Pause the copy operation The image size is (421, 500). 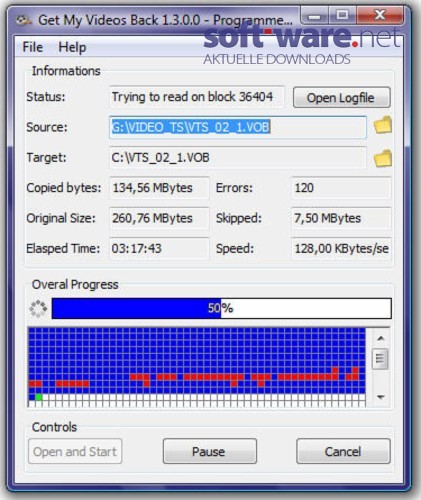coord(210,451)
